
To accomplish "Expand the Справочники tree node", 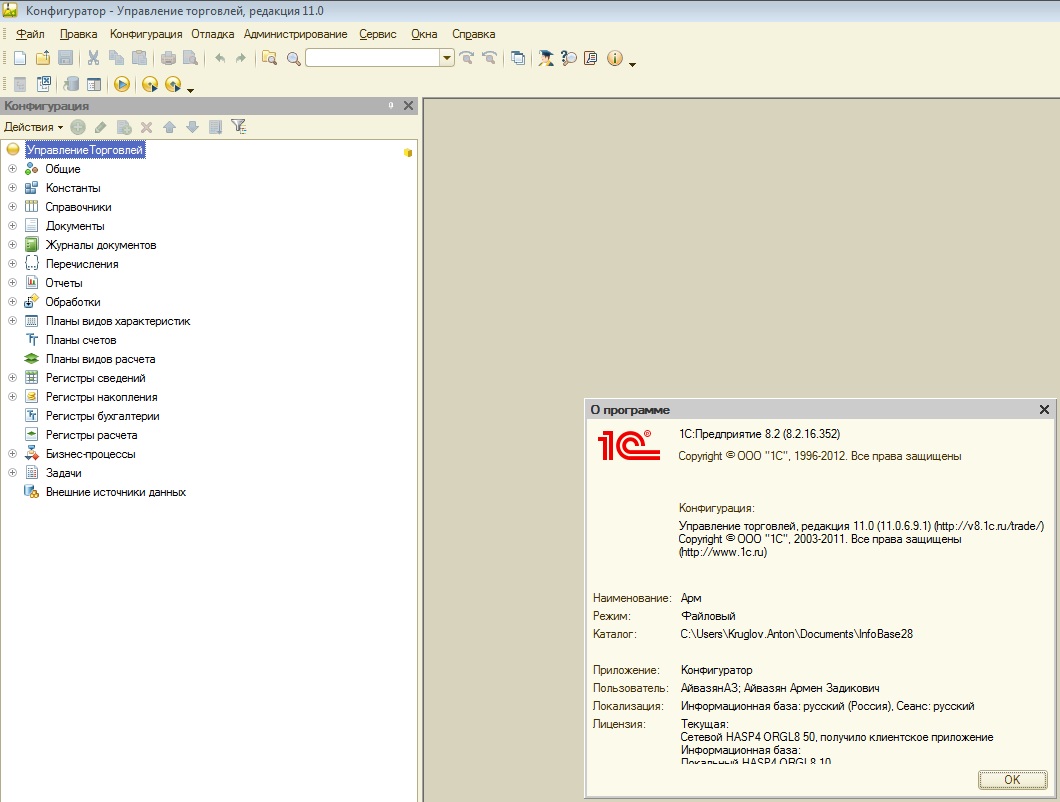I will tap(13, 207).
